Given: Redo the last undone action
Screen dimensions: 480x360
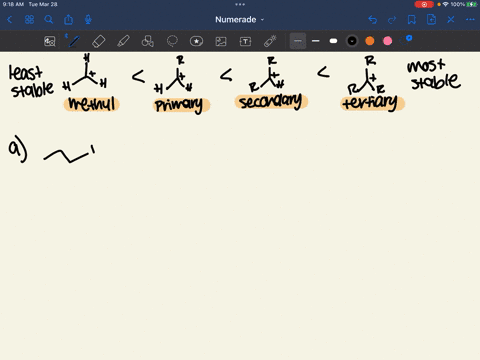Looking at the screenshot, I should tap(392, 20).
